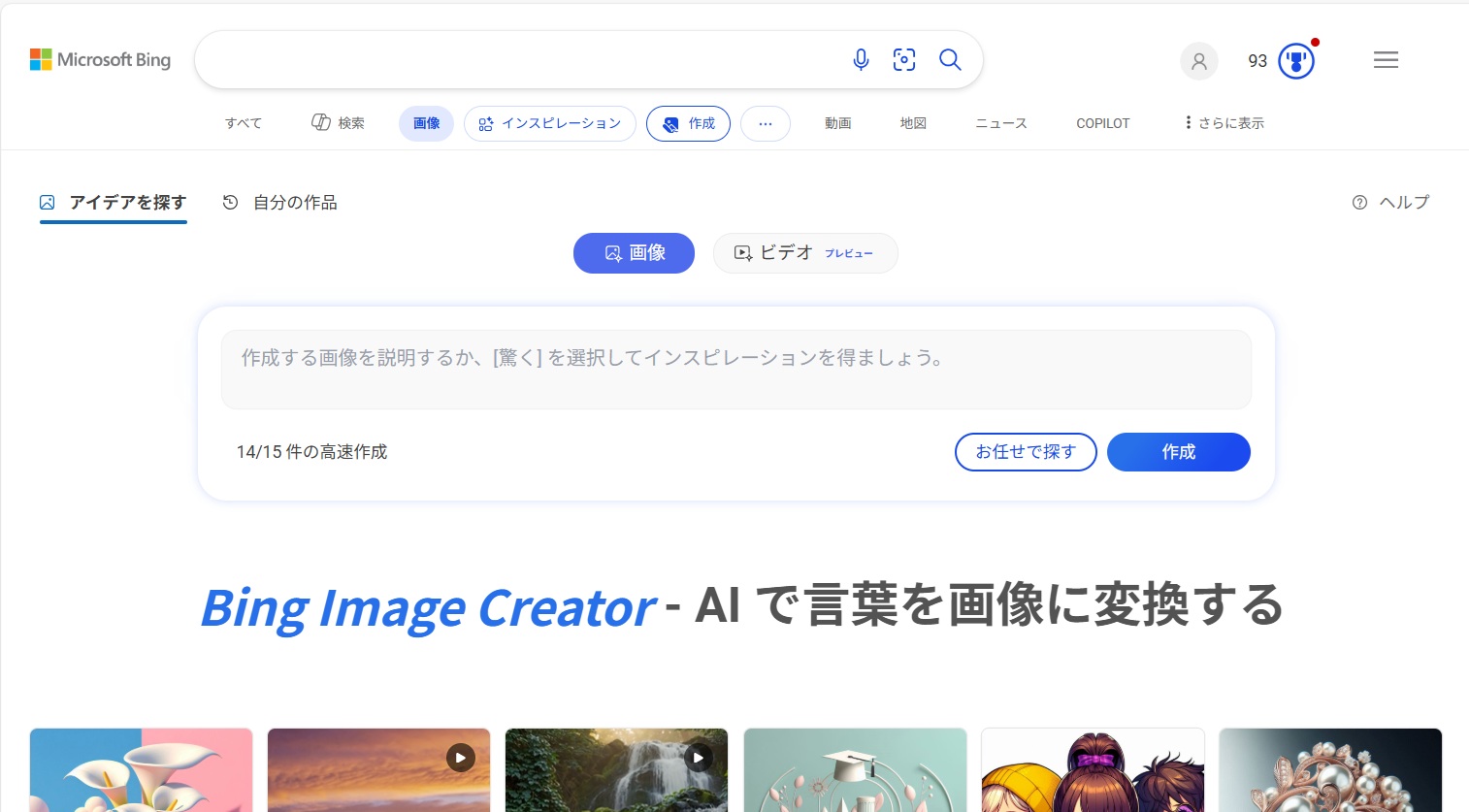Open the cartoon characters thumbnail

coord(1093,770)
